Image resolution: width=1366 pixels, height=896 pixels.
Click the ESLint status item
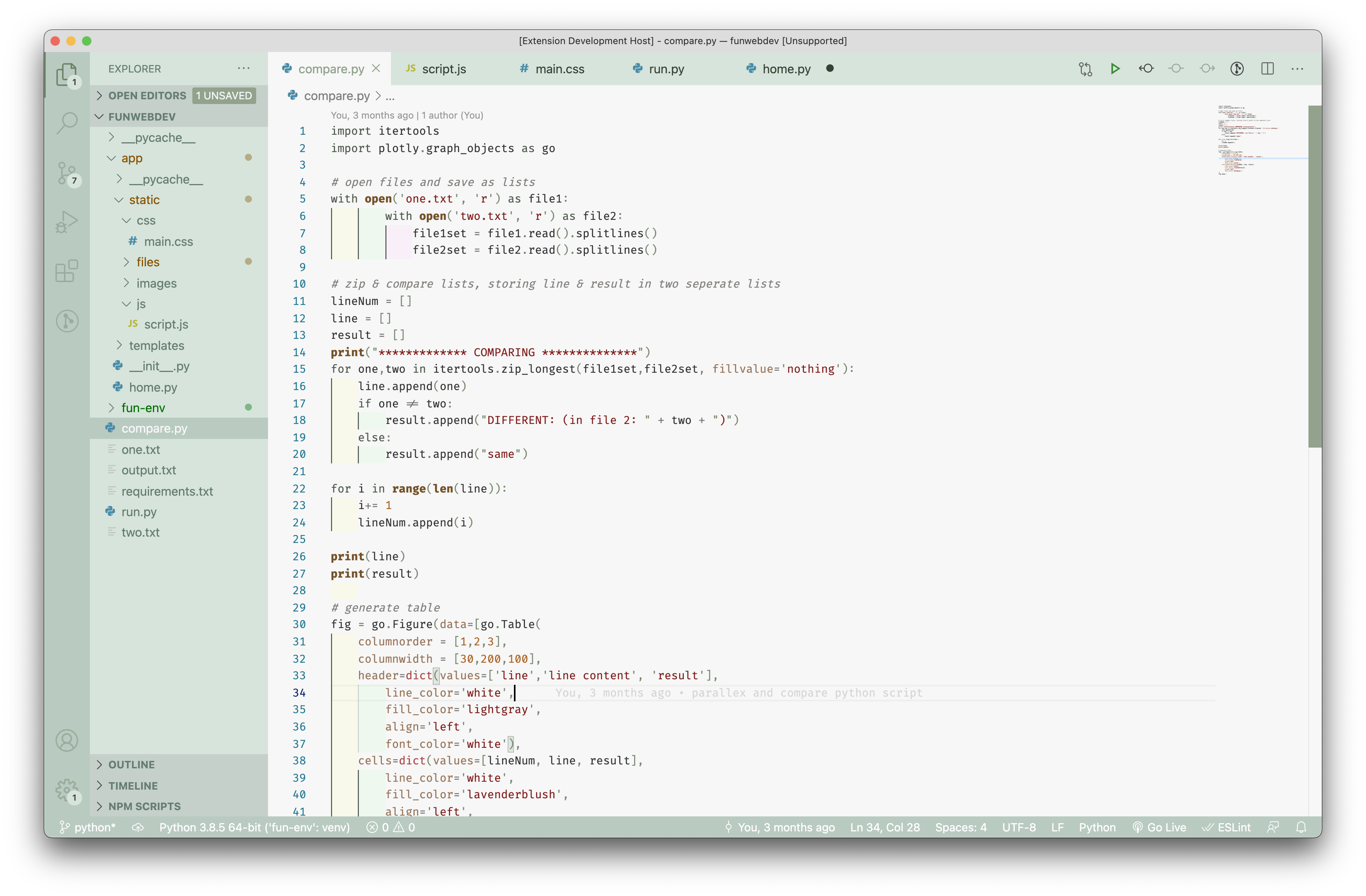[1226, 827]
